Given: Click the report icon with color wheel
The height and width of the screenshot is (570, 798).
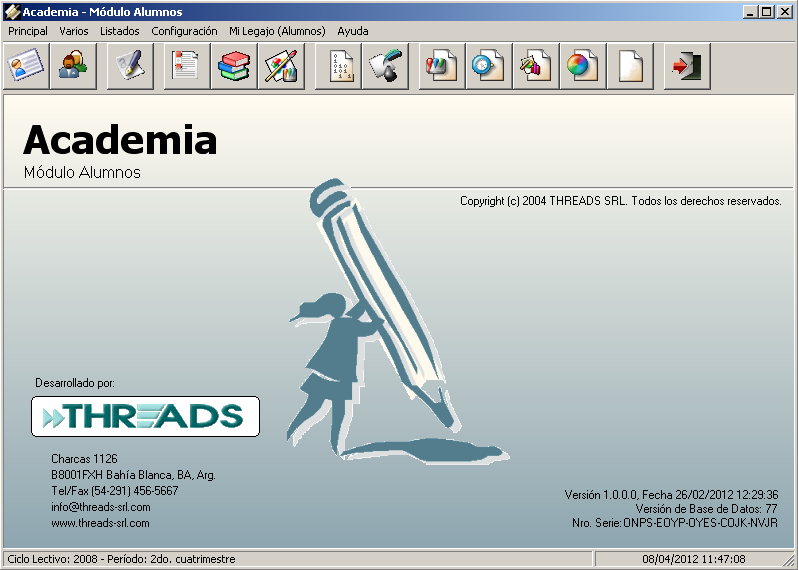Looking at the screenshot, I should pyautogui.click(x=583, y=67).
